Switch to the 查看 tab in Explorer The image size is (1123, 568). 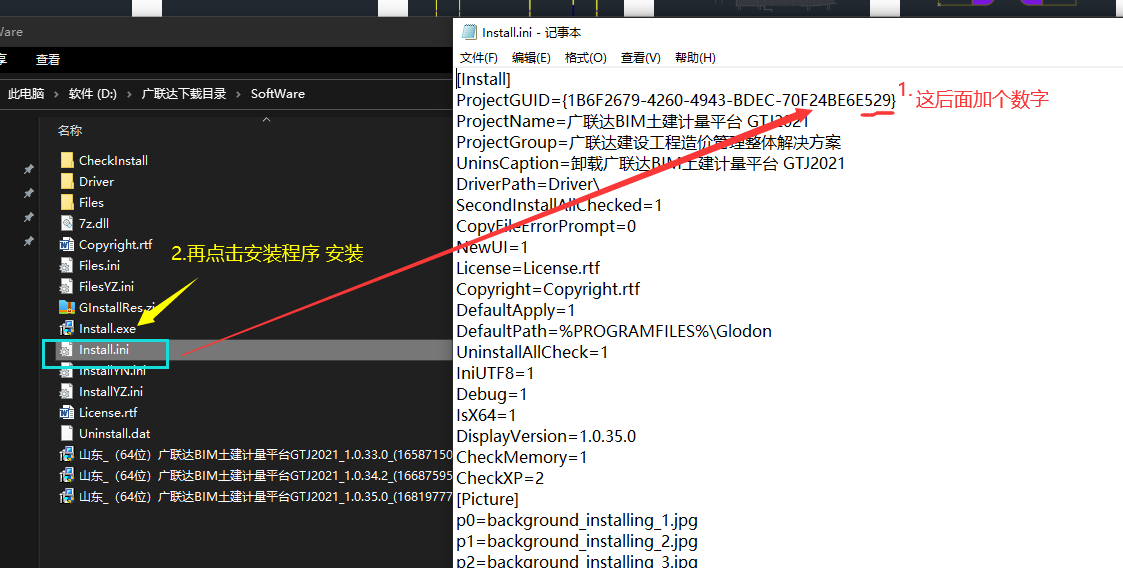point(48,60)
